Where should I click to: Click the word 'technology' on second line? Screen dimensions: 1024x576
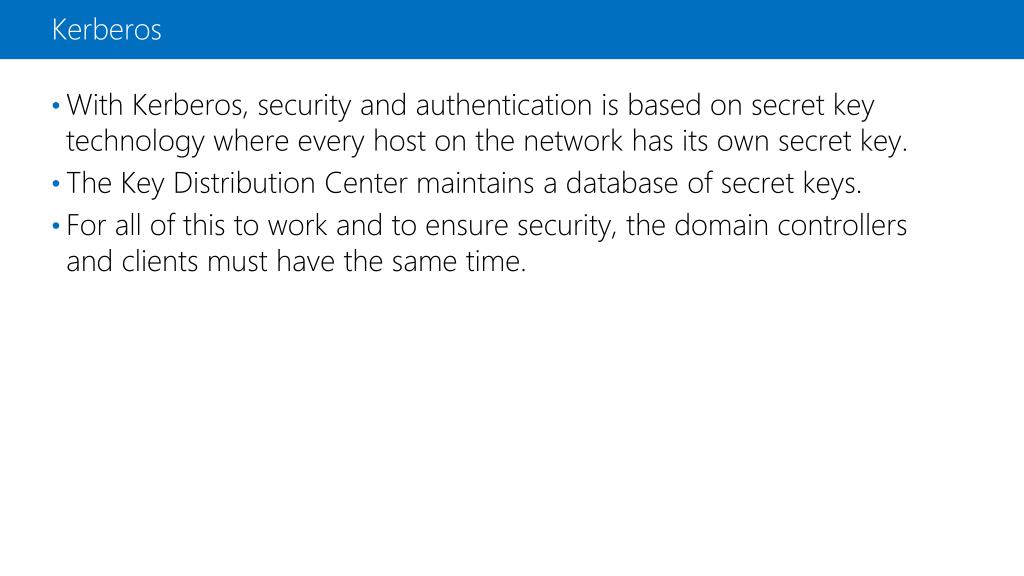[x=135, y=142]
